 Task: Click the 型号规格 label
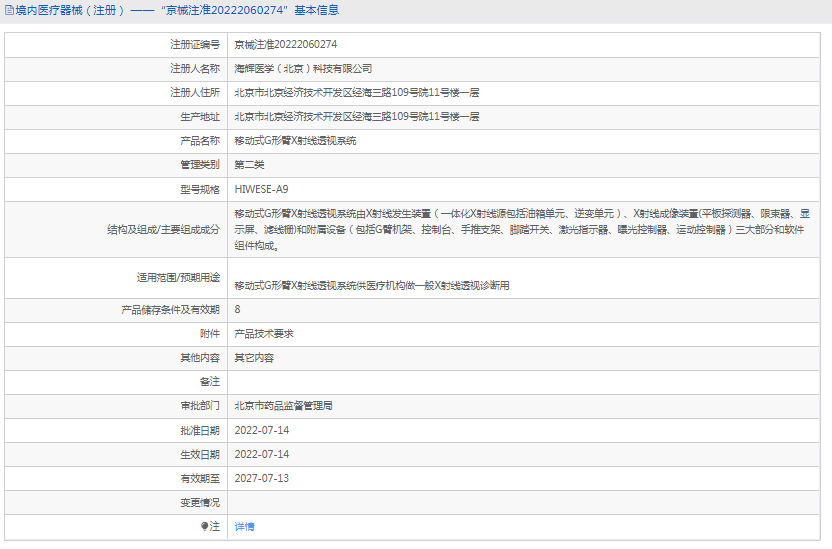coord(200,189)
